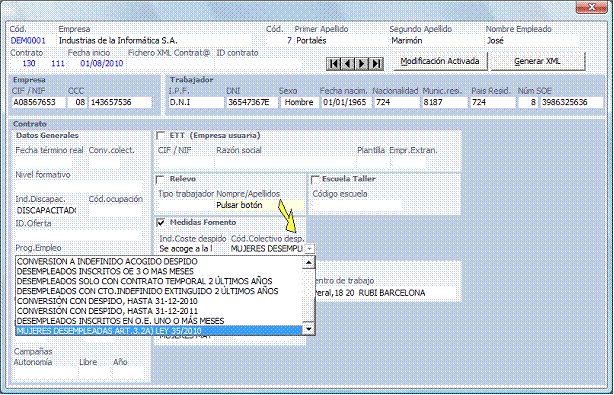The width and height of the screenshot is (614, 395).
Task: Click the contract code 111
Action: tap(58, 63)
